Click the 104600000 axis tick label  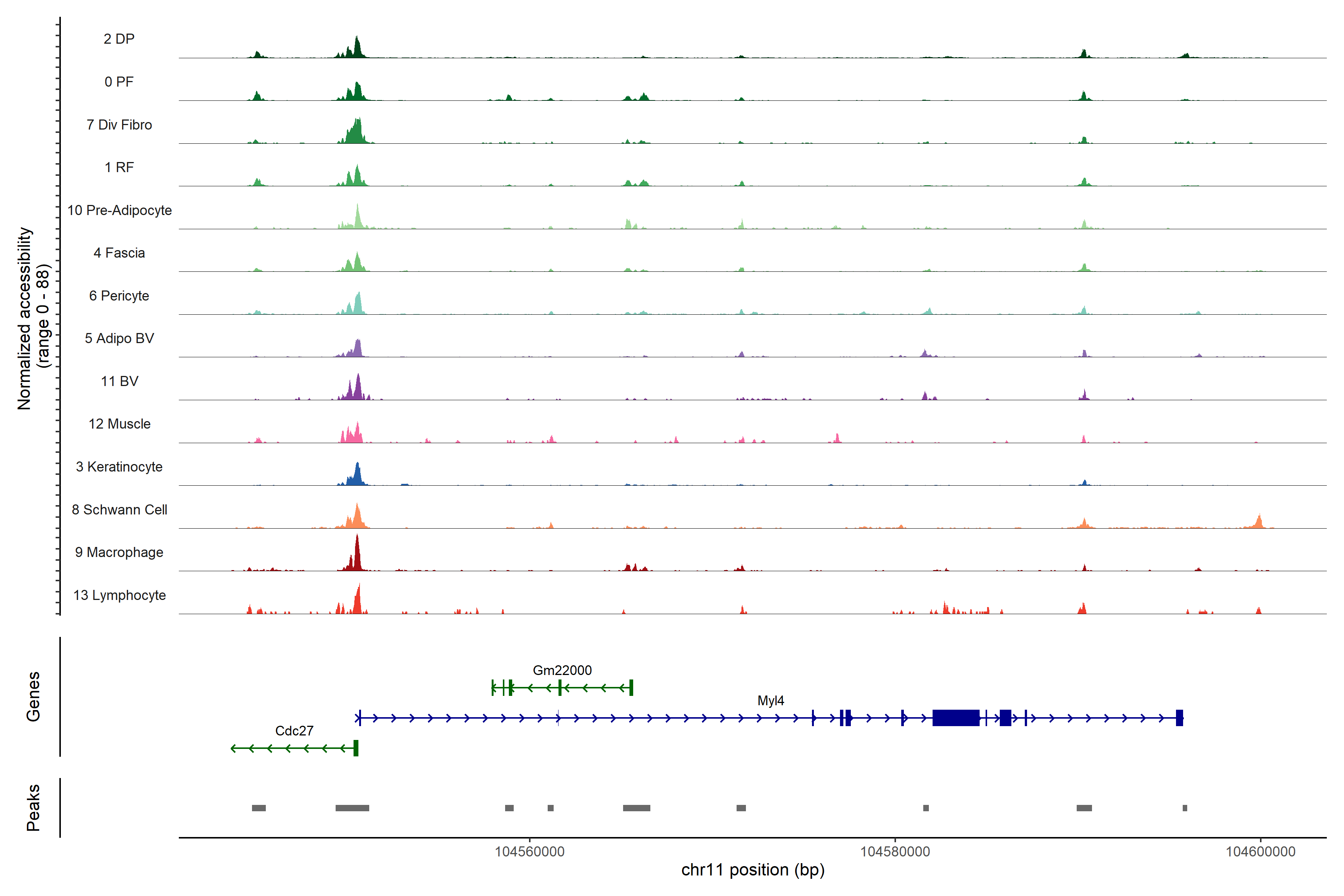tap(1260, 852)
